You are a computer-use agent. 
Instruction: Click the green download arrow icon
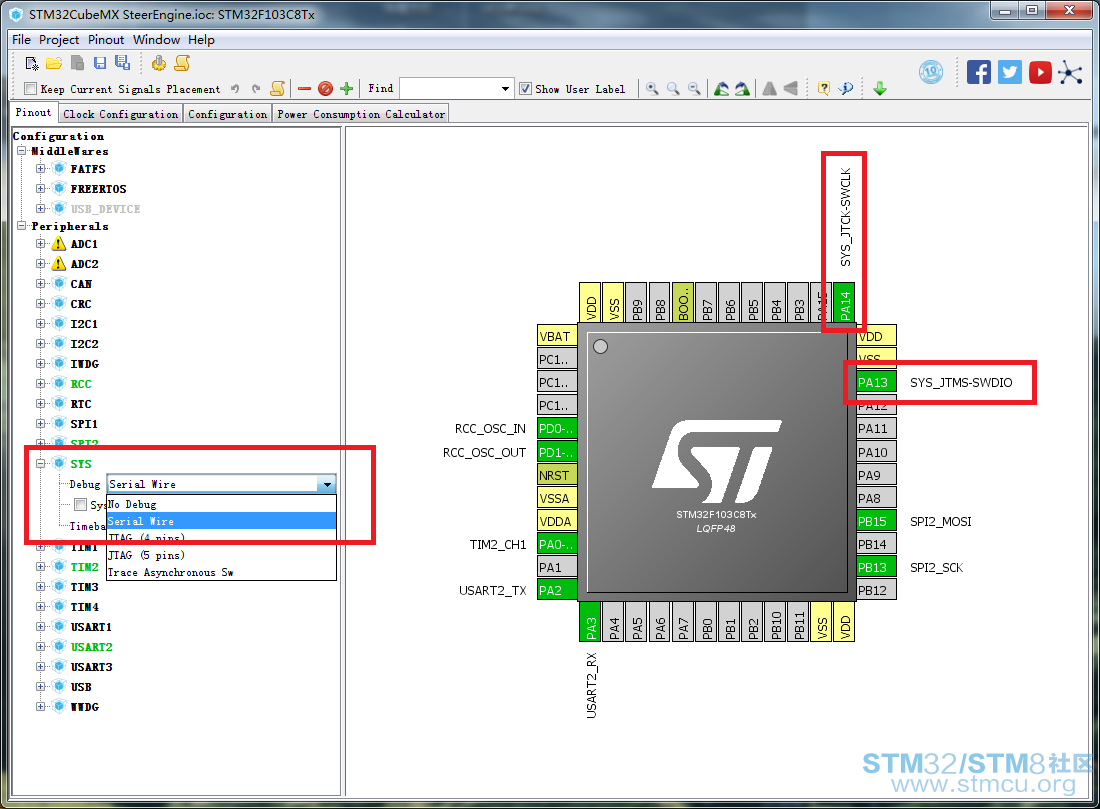[x=880, y=88]
